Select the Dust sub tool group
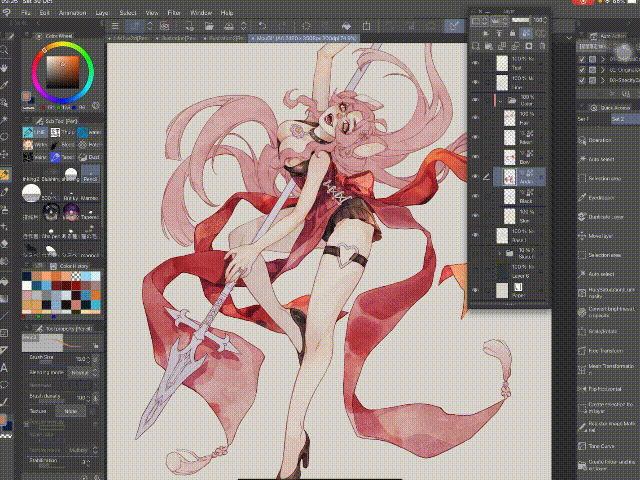This screenshot has width=640, height=480. [x=89, y=157]
